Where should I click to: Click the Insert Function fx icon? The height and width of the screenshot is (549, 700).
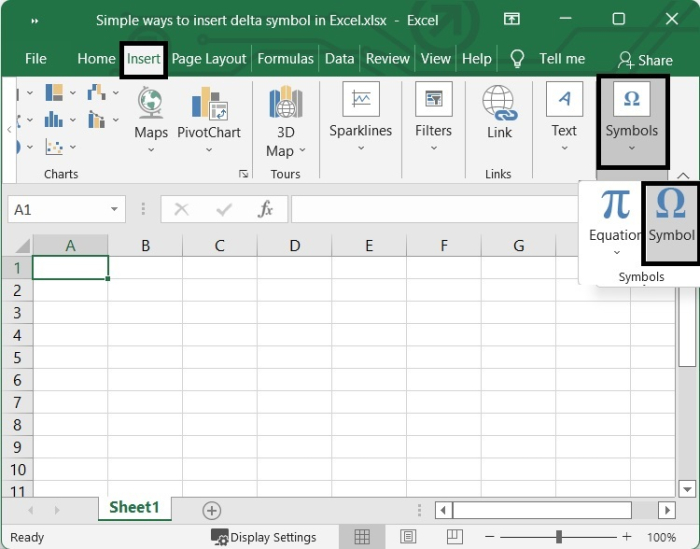(x=265, y=209)
